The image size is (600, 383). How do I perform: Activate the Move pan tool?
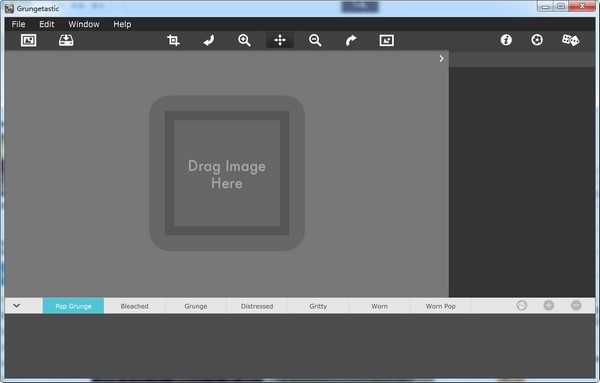[280, 40]
